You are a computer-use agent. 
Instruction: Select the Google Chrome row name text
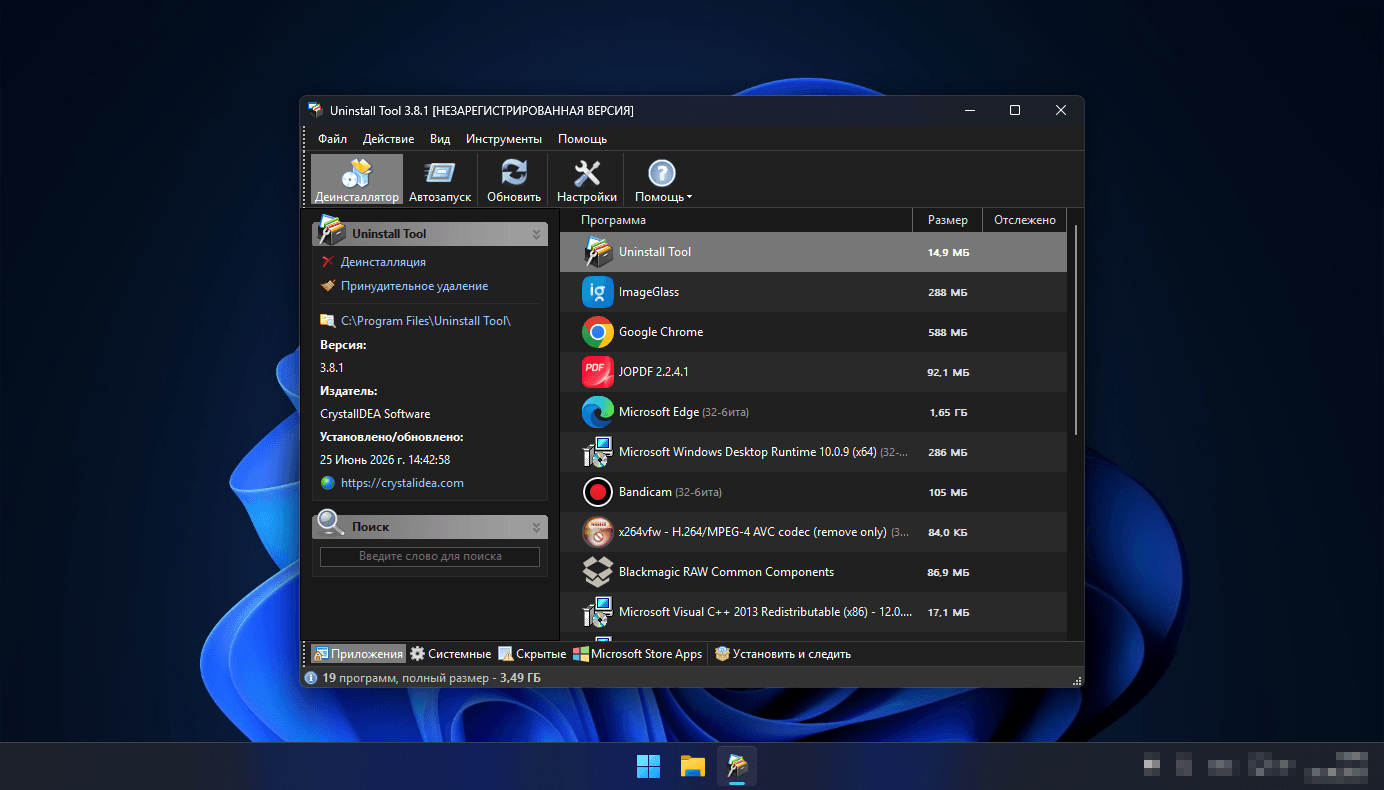pos(661,332)
